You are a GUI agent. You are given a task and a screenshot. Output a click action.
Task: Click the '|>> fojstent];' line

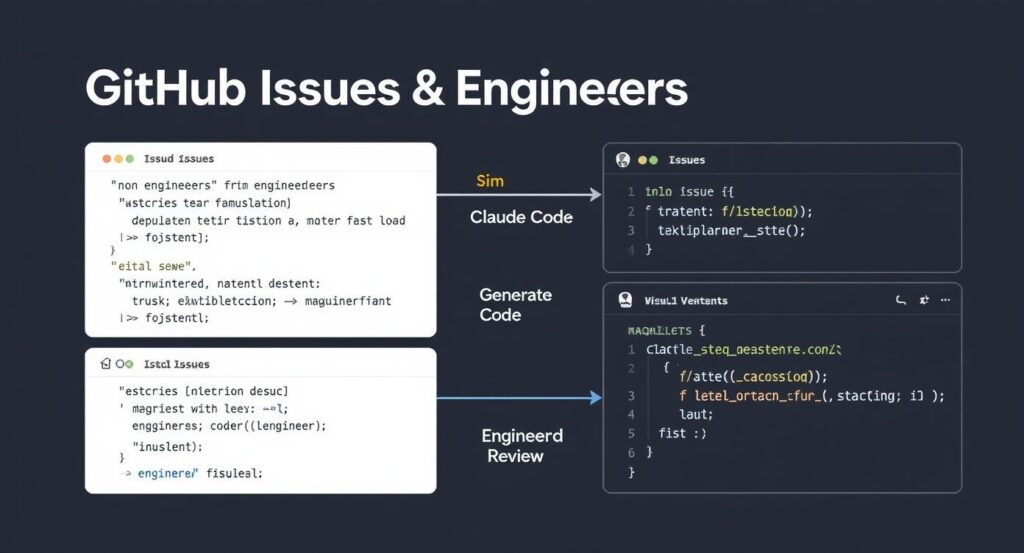pos(164,238)
